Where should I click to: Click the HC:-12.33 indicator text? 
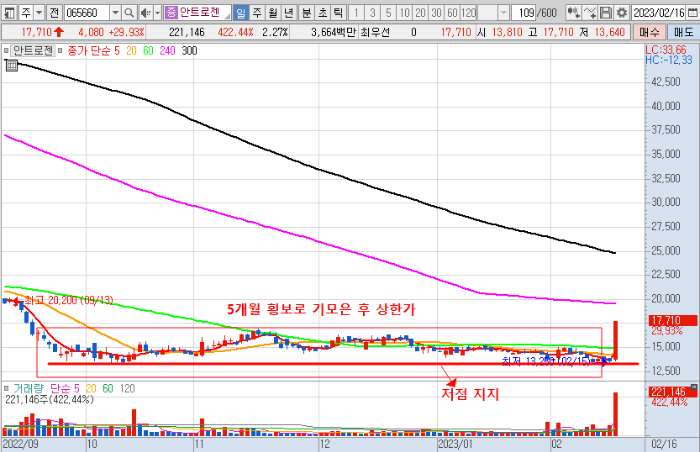[668, 60]
